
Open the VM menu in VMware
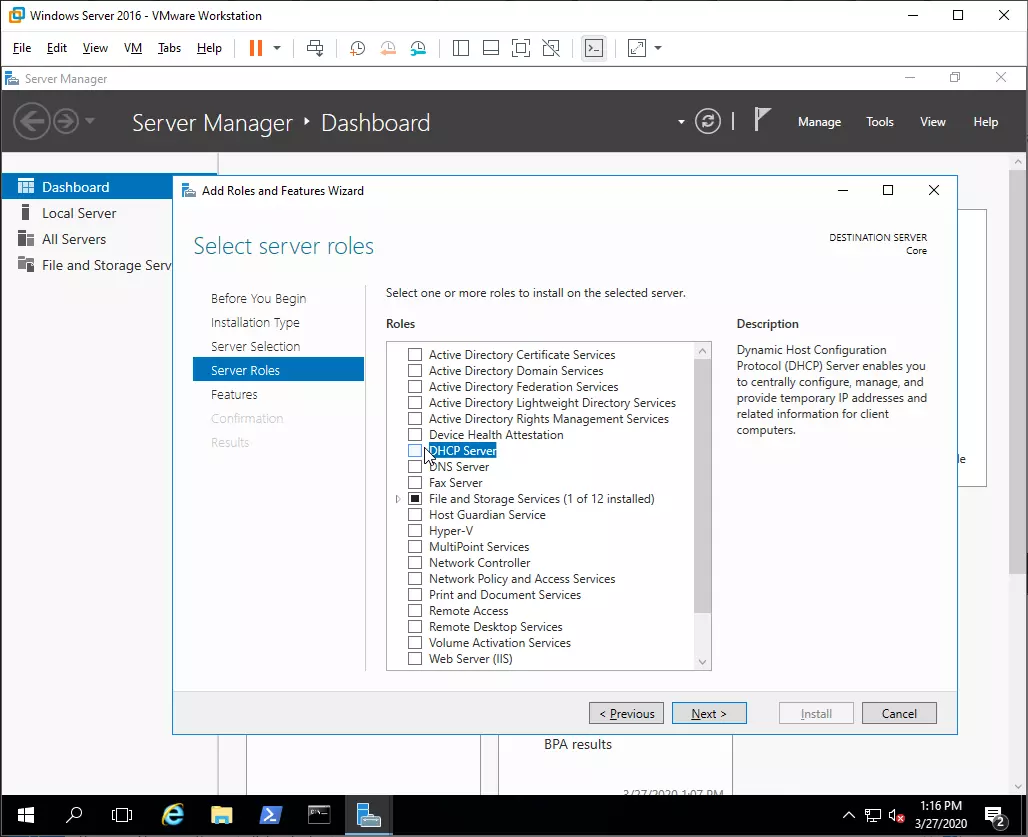pos(132,48)
